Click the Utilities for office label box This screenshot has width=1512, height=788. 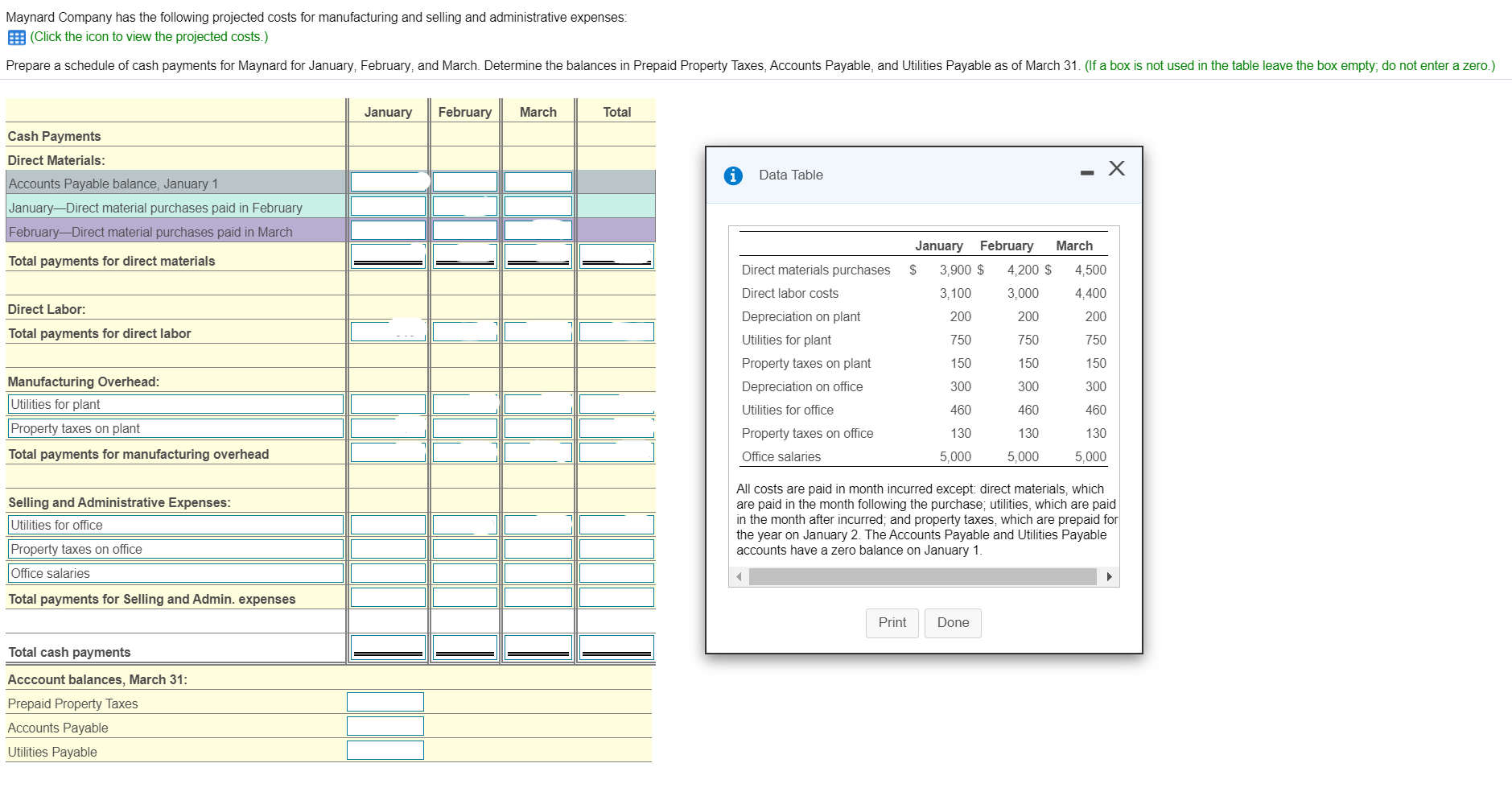point(176,525)
